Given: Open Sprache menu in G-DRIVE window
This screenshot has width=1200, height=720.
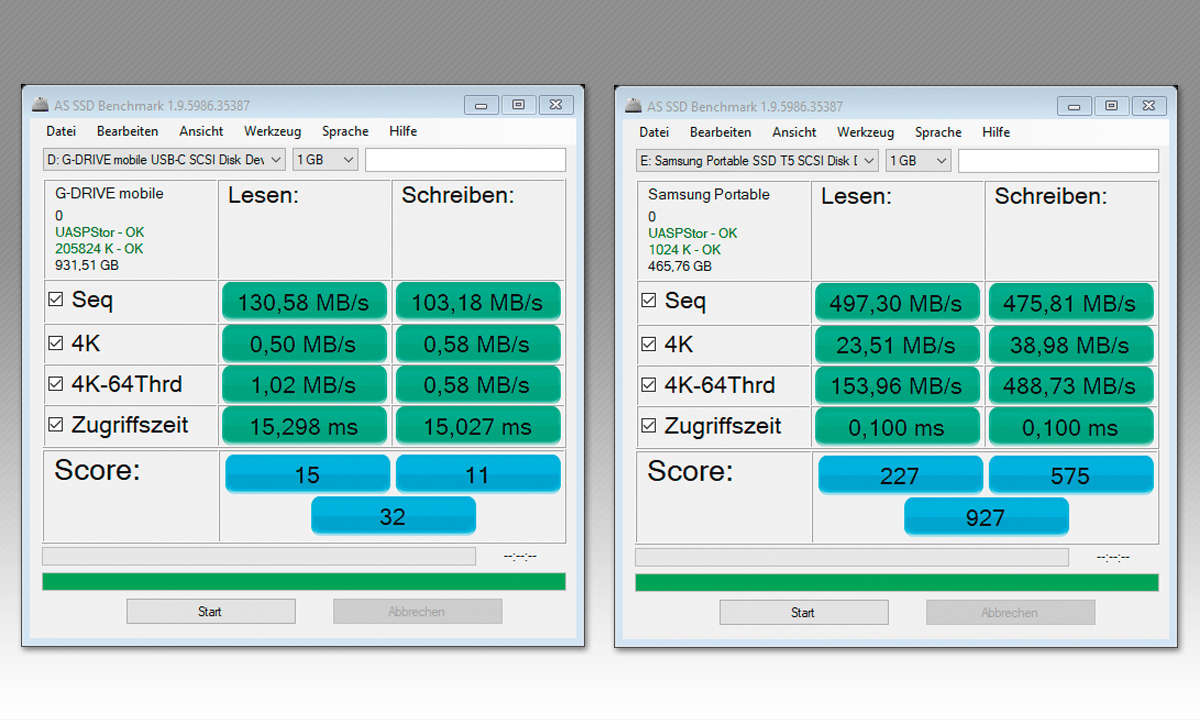Looking at the screenshot, I should tap(345, 131).
